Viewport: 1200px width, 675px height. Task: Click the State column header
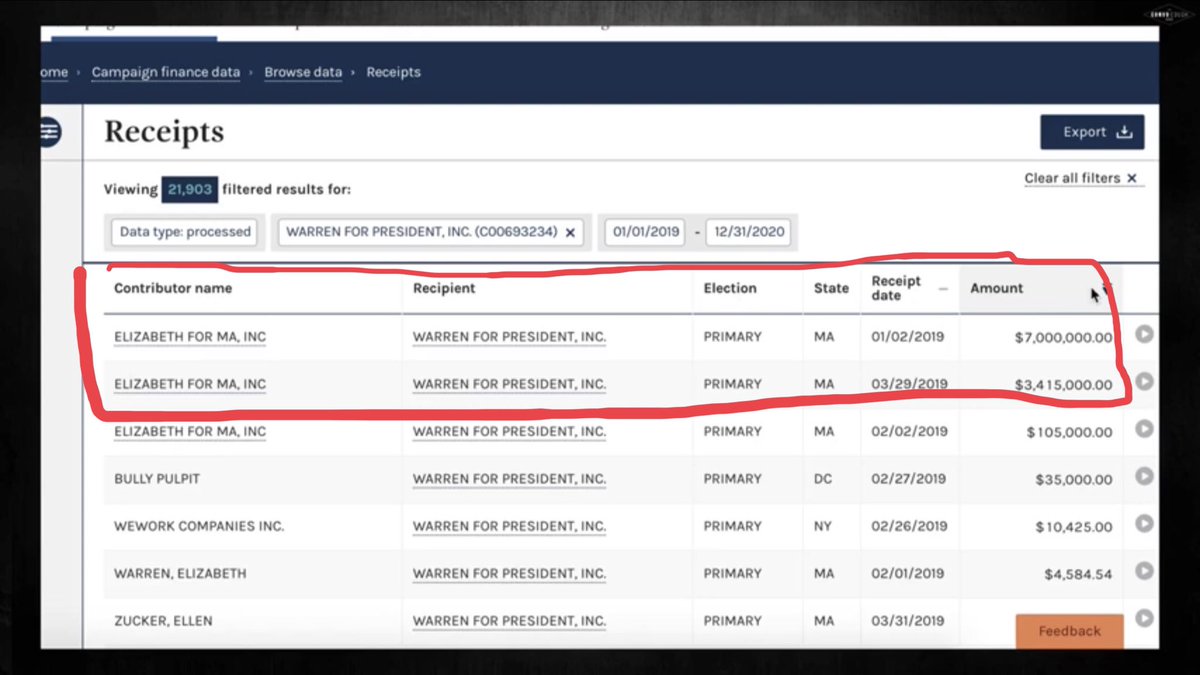click(x=831, y=288)
